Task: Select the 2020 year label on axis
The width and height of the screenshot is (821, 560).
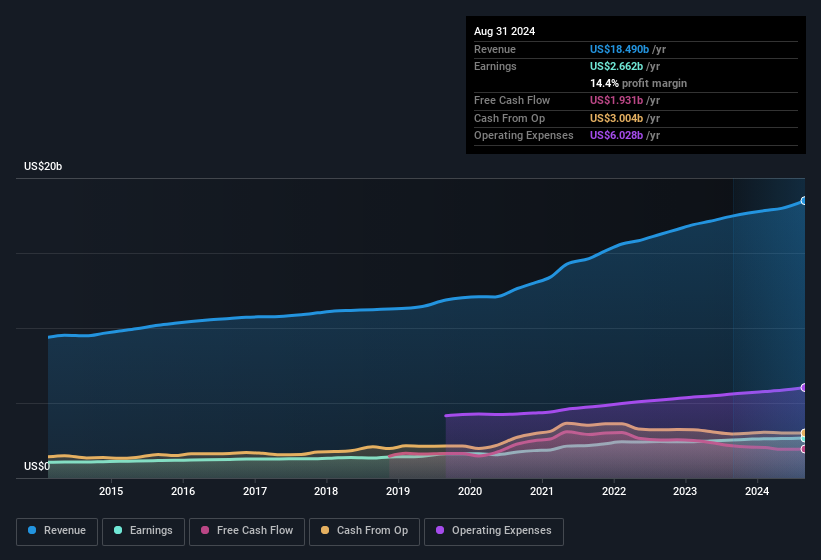Action: (470, 491)
